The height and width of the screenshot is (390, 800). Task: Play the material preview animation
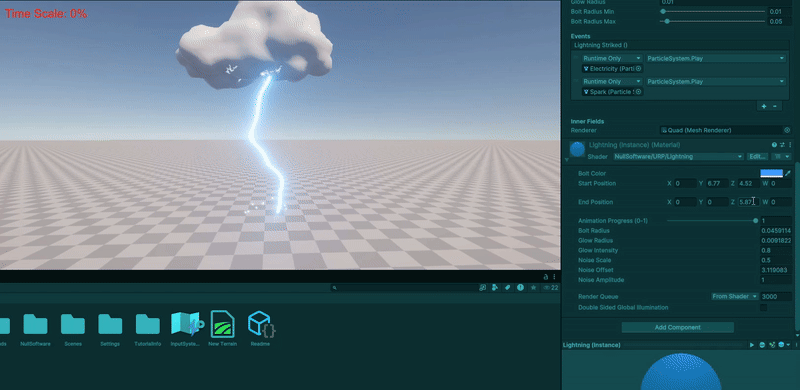coord(752,346)
